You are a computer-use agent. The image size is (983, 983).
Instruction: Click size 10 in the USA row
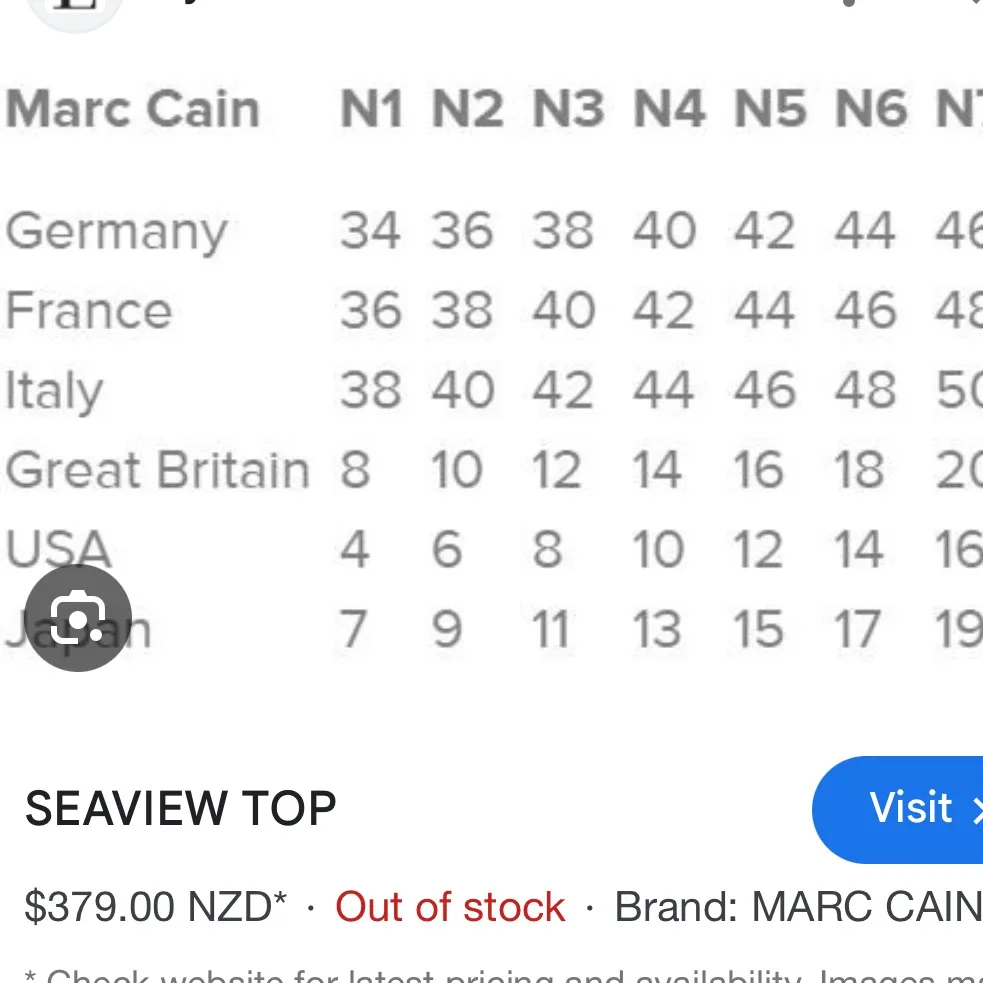coord(658,548)
